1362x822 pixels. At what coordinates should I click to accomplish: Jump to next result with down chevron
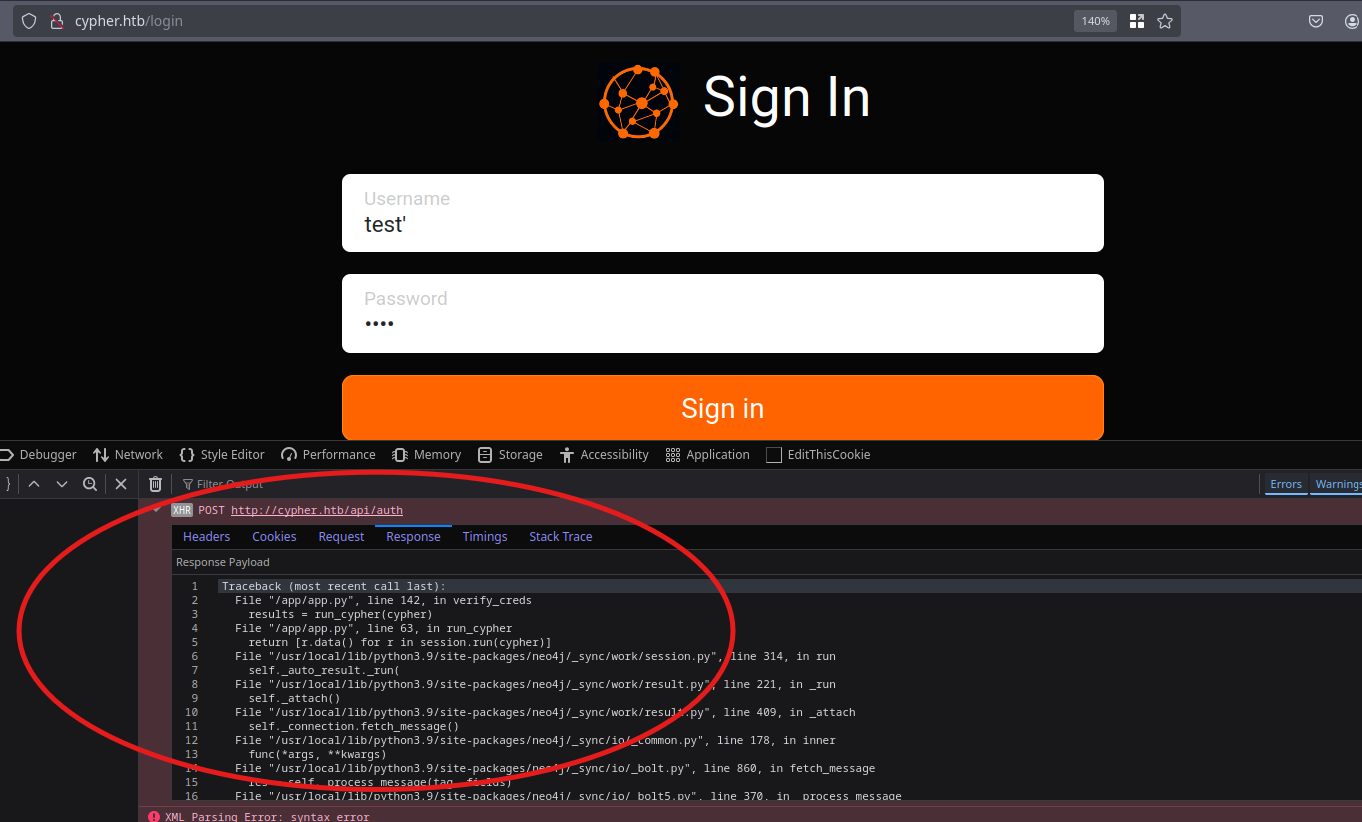[x=62, y=484]
